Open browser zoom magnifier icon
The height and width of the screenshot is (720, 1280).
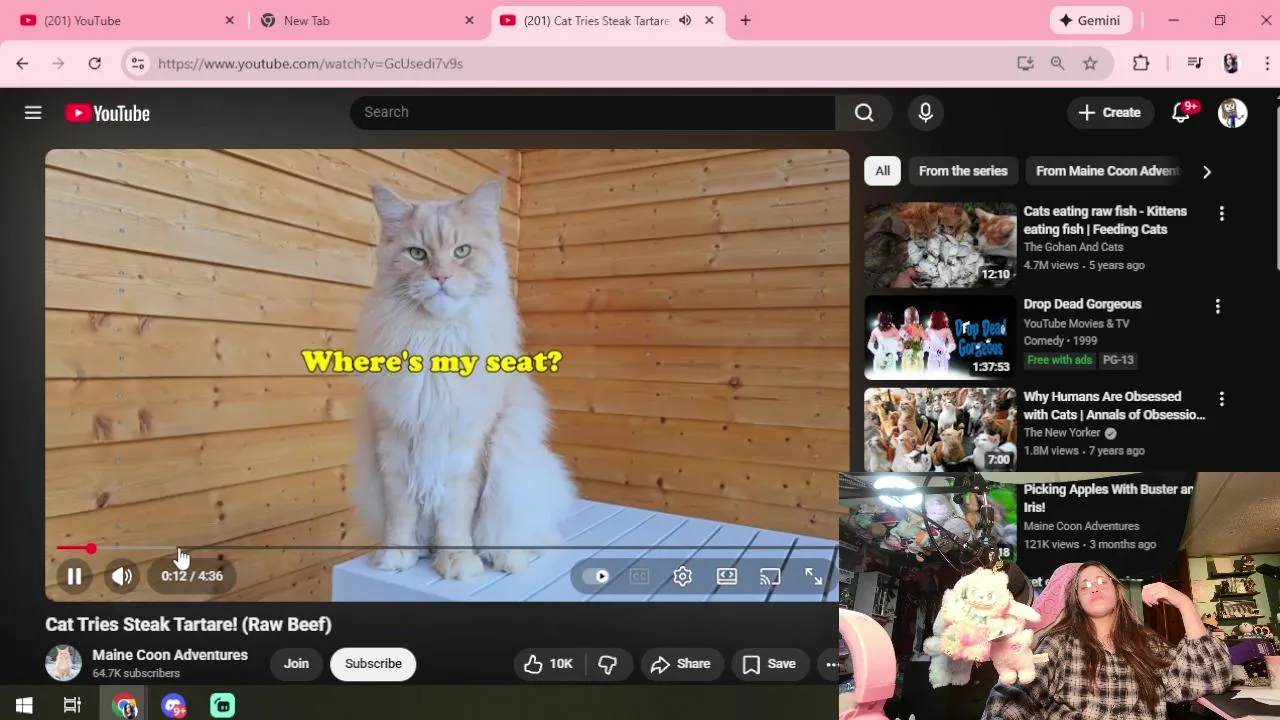[x=1057, y=63]
